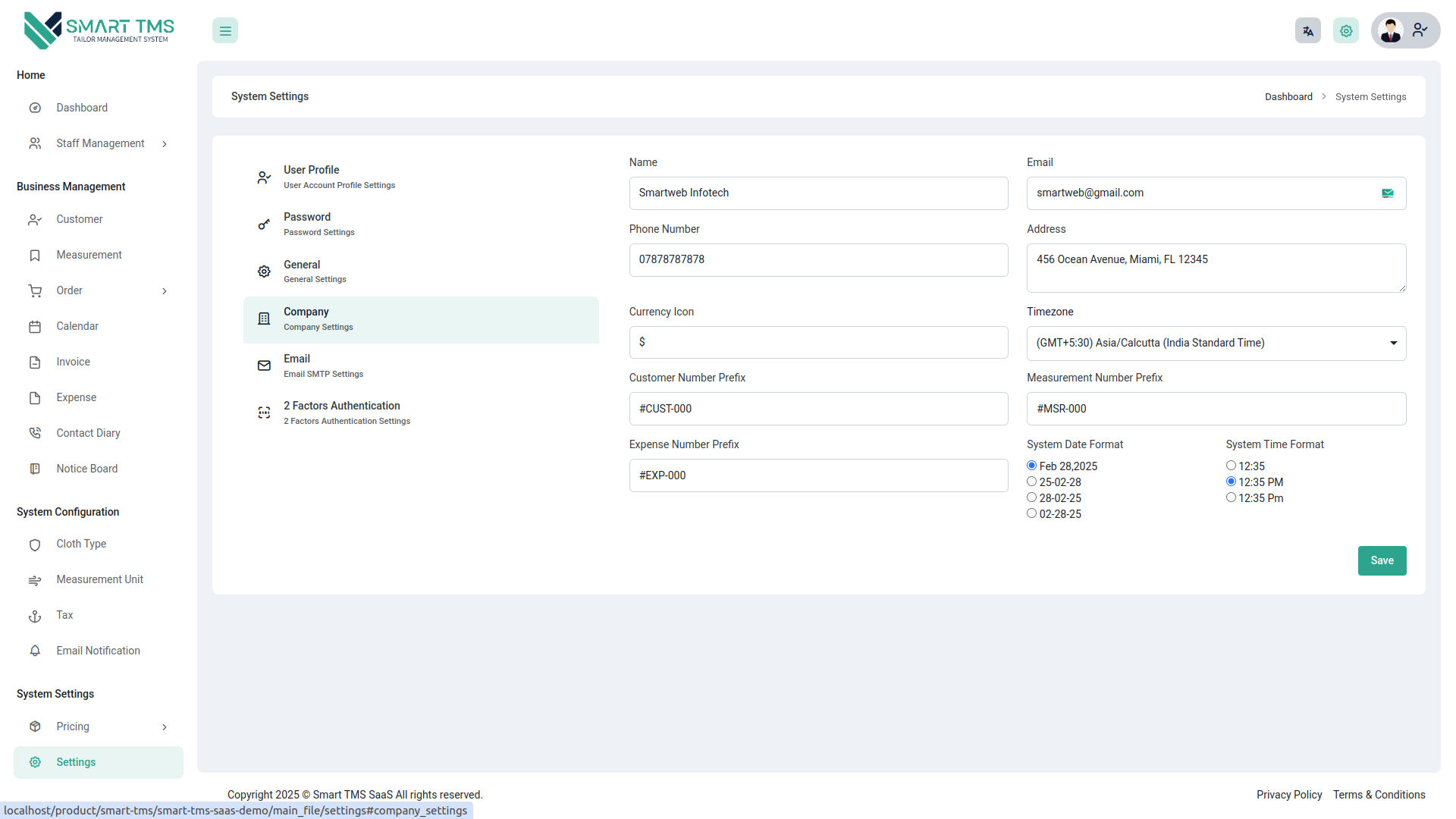This screenshot has width=1456, height=819.
Task: Open the language translation icon in the header
Action: [1307, 30]
